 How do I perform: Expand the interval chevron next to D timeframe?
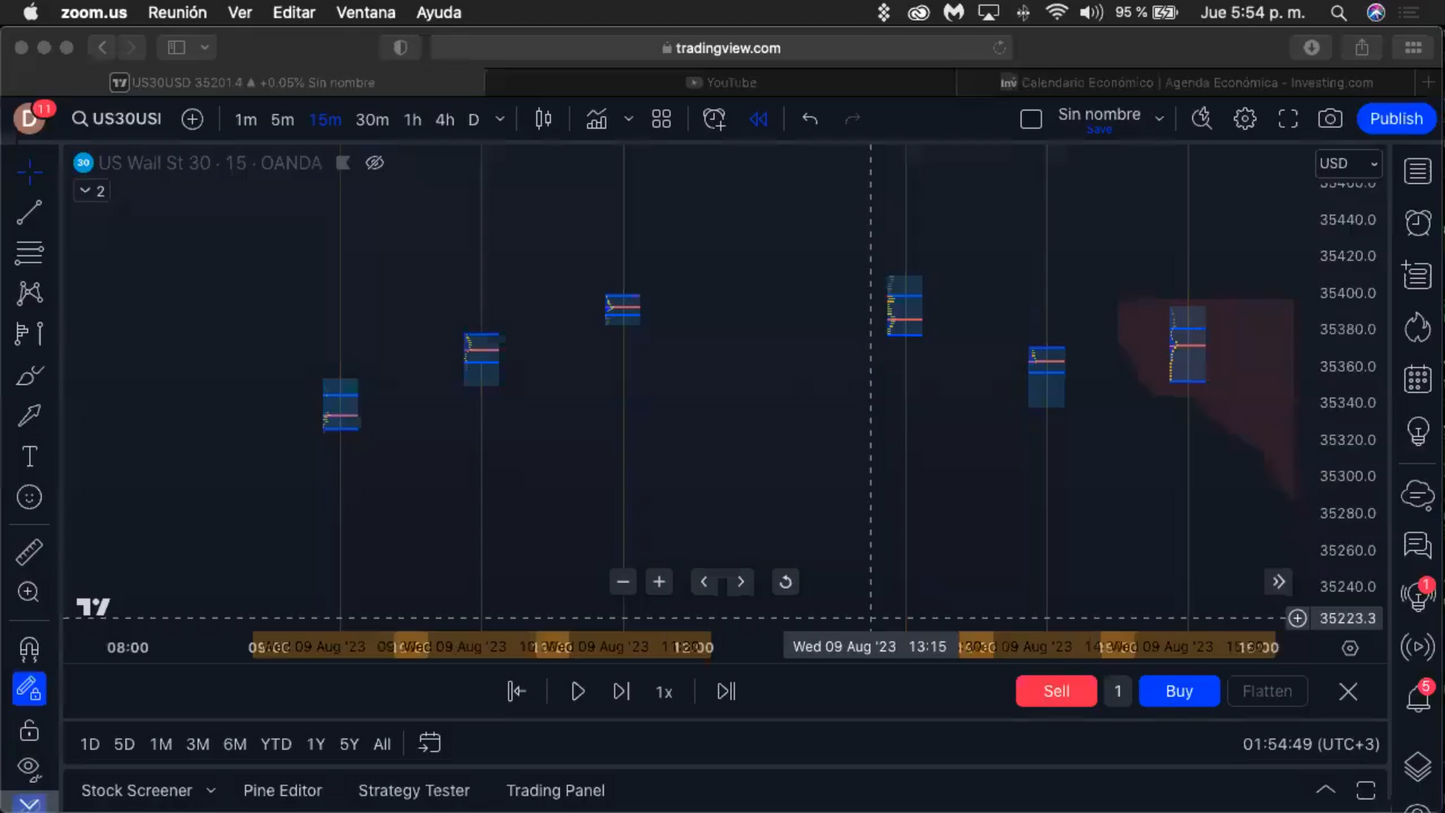(x=499, y=118)
